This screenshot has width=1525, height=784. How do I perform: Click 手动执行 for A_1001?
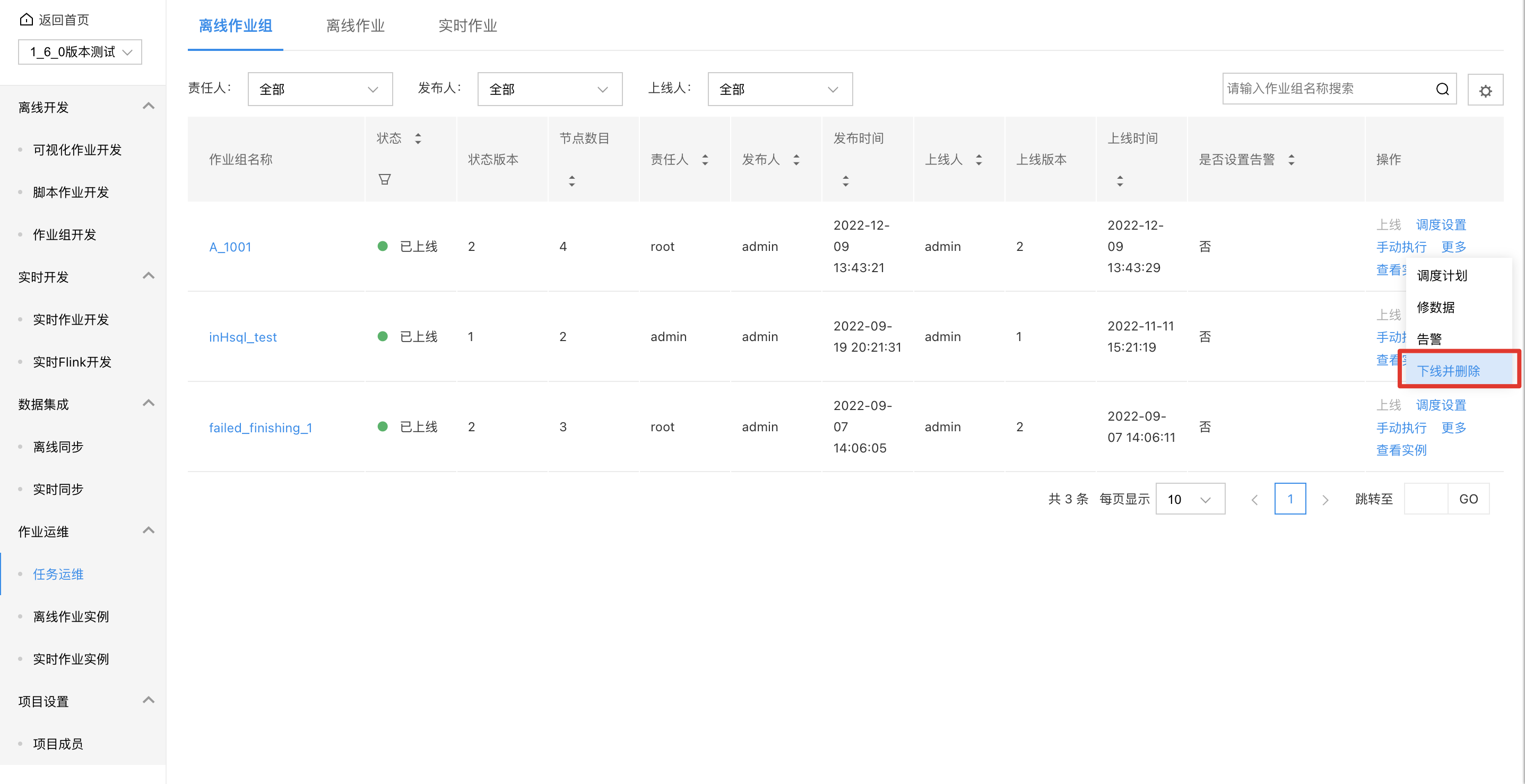click(1401, 247)
